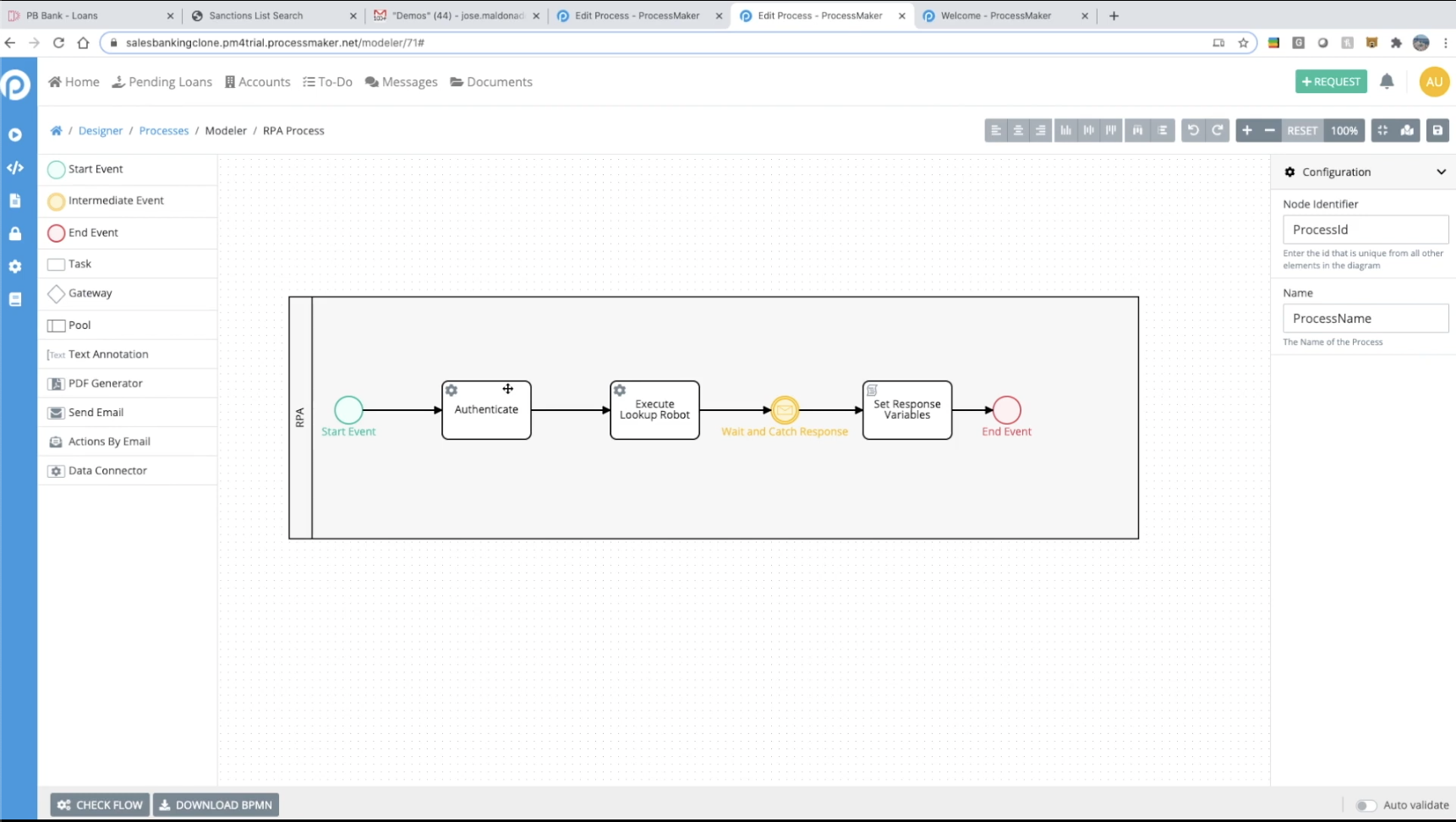Save the diagram with the save icon
Viewport: 1456px width, 822px height.
pos(1438,130)
